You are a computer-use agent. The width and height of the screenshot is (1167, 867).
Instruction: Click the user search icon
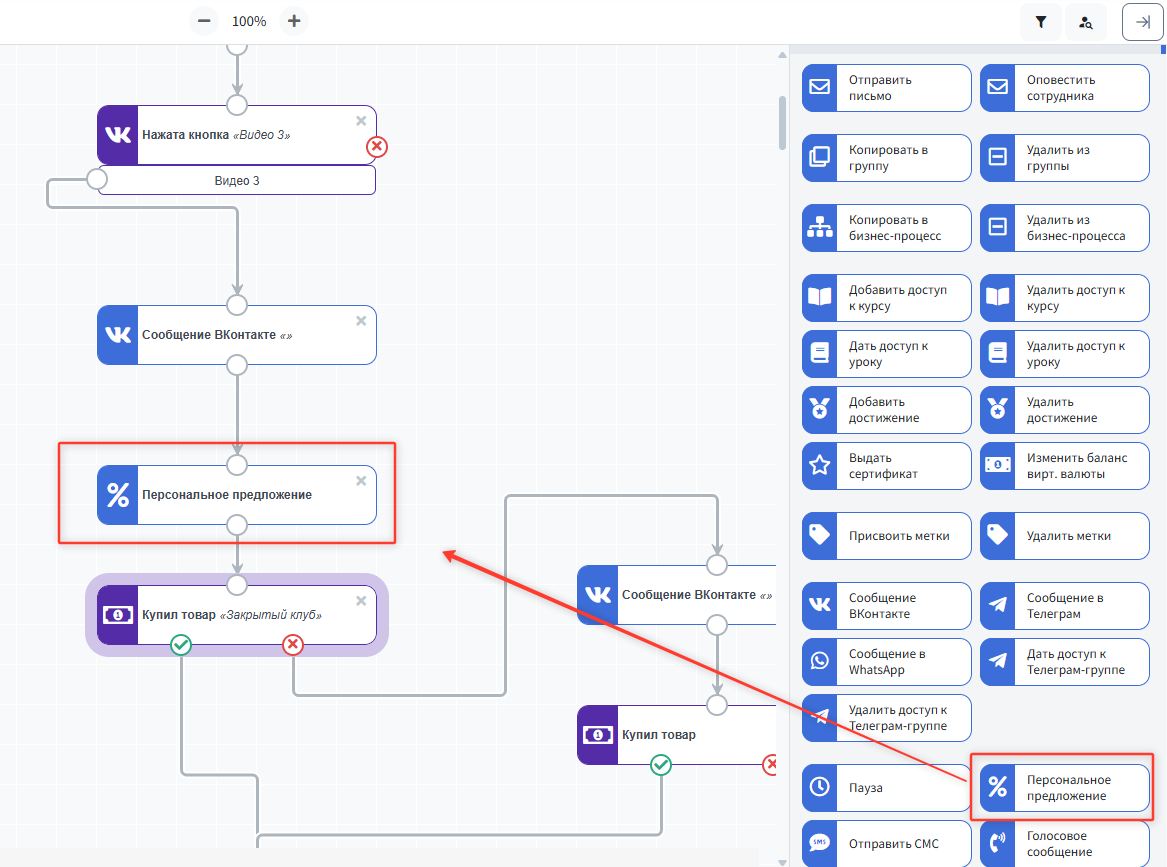1086,21
